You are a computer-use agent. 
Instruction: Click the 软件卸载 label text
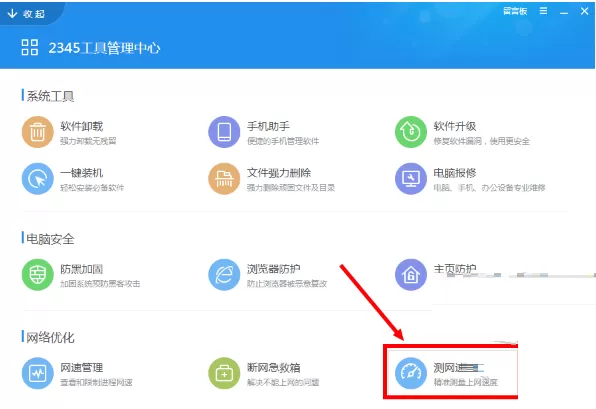[x=82, y=126]
